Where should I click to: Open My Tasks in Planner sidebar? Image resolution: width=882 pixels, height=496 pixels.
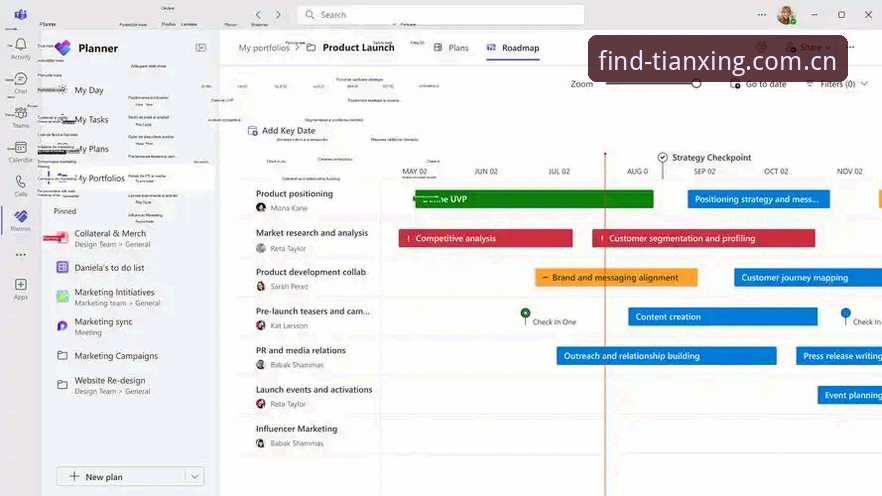click(91, 119)
